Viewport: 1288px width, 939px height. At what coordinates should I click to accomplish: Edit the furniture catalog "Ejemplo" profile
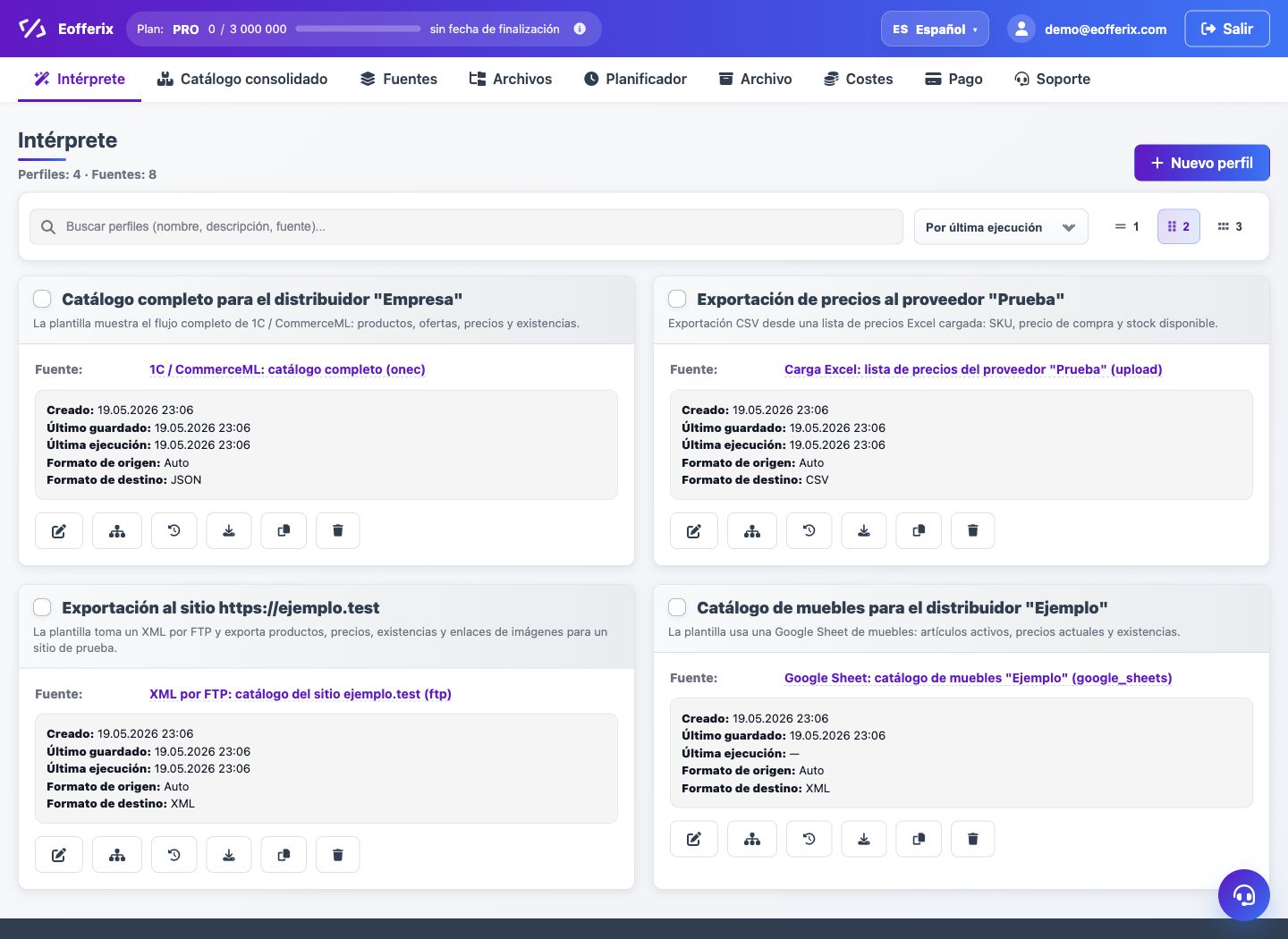[694, 839]
